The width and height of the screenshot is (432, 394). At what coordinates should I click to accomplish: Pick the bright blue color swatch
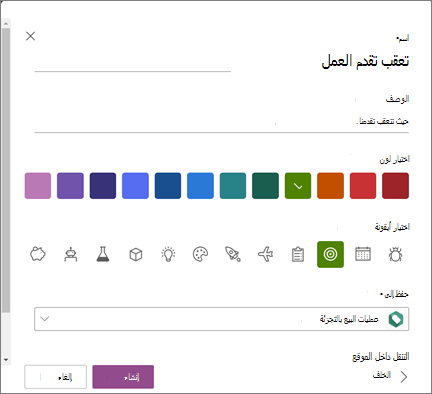coord(200,186)
